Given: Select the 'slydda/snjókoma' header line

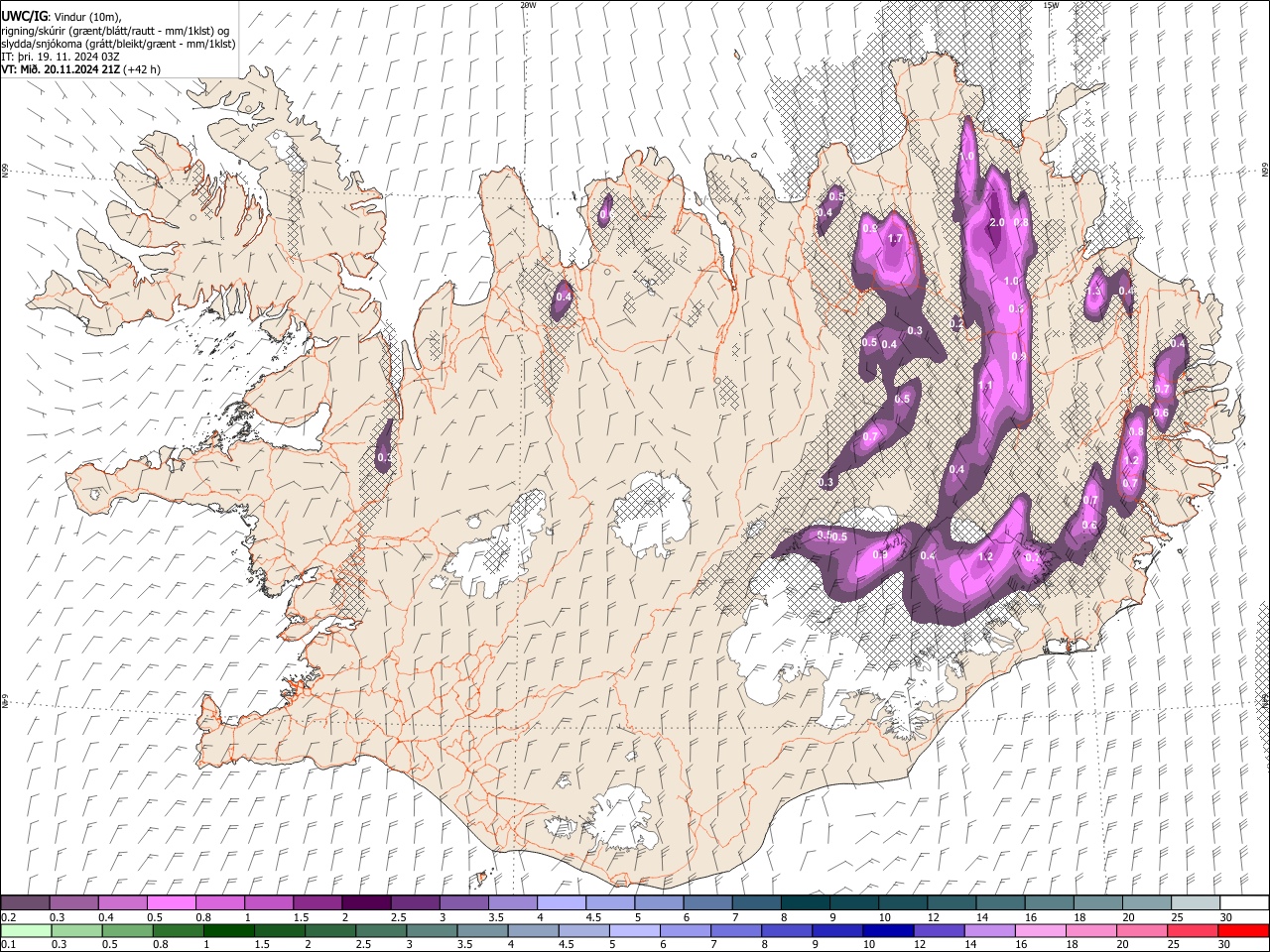Looking at the screenshot, I should [118, 44].
